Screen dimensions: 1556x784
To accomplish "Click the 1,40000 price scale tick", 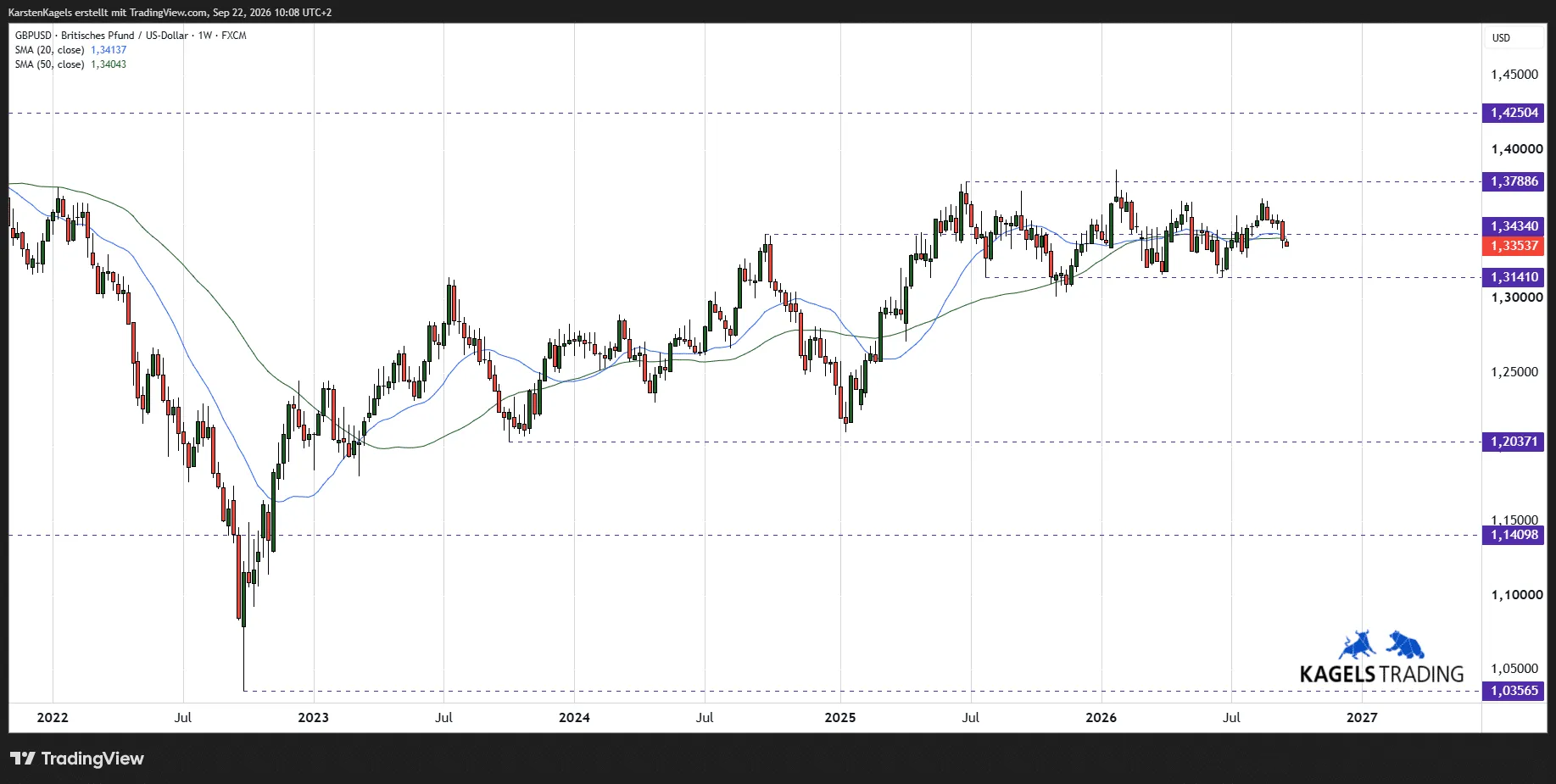I will [x=1517, y=149].
